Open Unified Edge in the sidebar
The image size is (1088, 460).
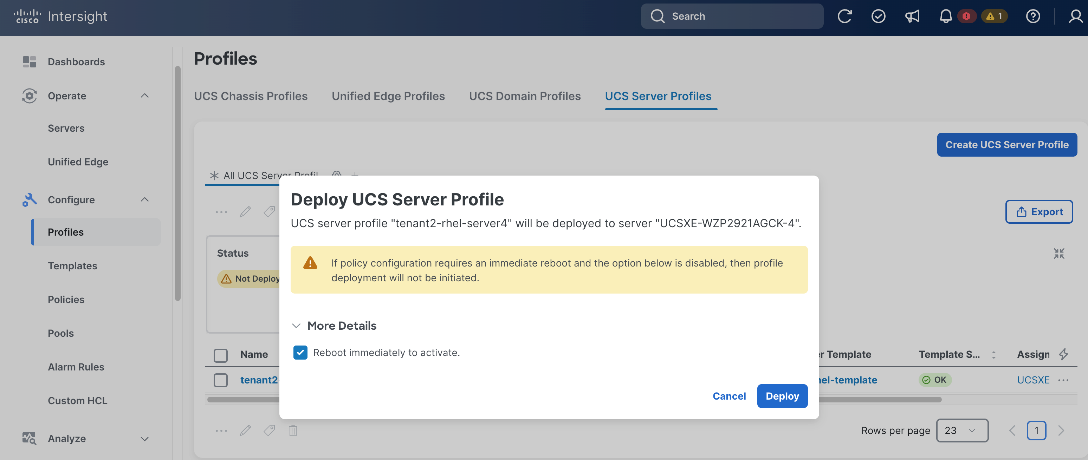(78, 162)
